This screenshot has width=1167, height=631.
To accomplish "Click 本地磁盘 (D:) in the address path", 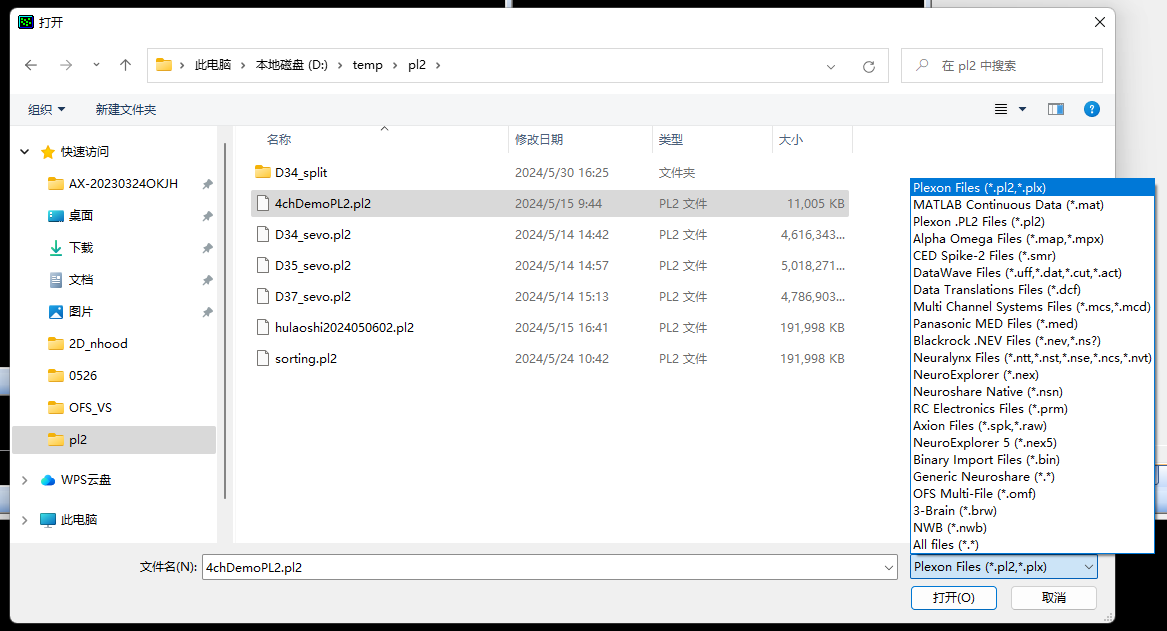I will coord(292,65).
